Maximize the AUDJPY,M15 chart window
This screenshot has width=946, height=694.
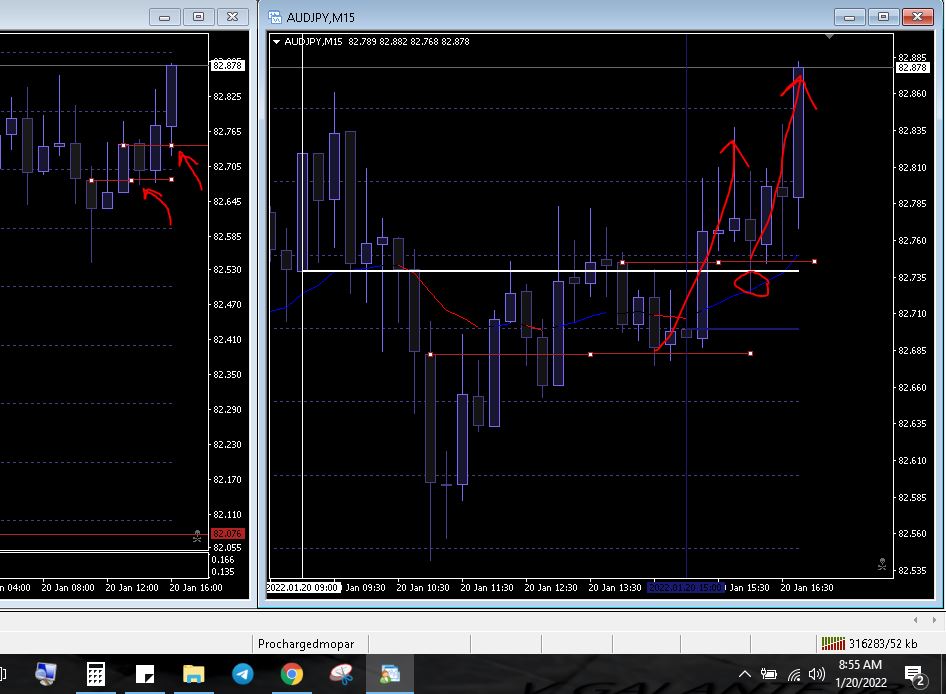point(884,17)
